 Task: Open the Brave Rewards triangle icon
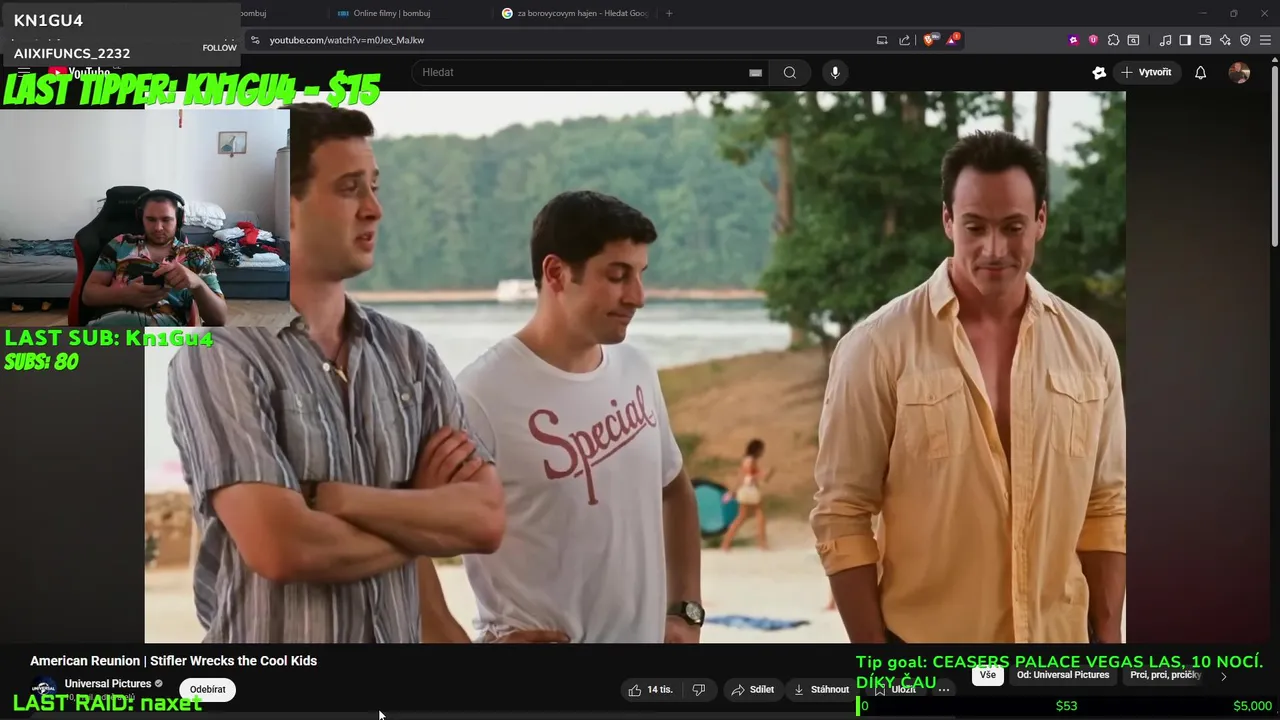952,40
